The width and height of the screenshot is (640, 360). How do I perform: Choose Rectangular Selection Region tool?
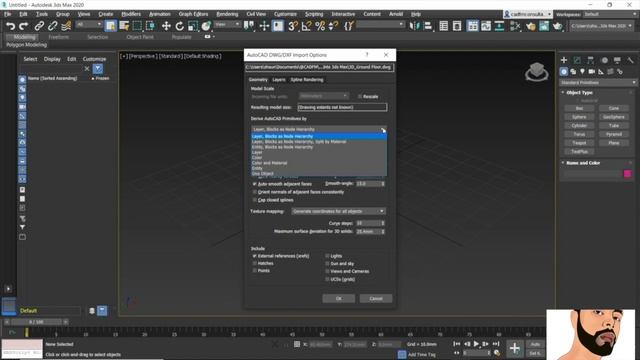[x=137, y=26]
